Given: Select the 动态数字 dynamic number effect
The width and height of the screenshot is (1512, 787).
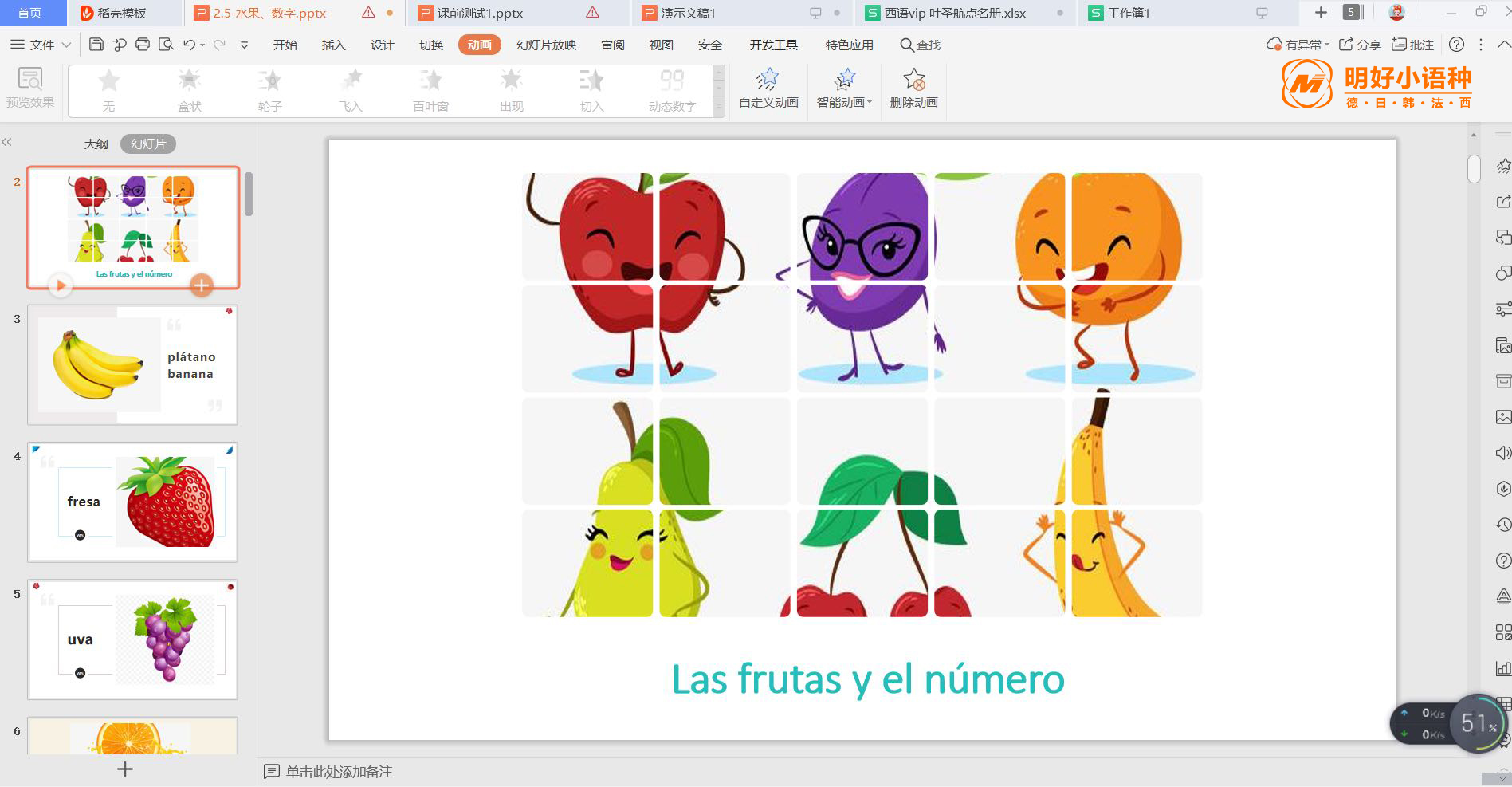Looking at the screenshot, I should click(x=672, y=90).
